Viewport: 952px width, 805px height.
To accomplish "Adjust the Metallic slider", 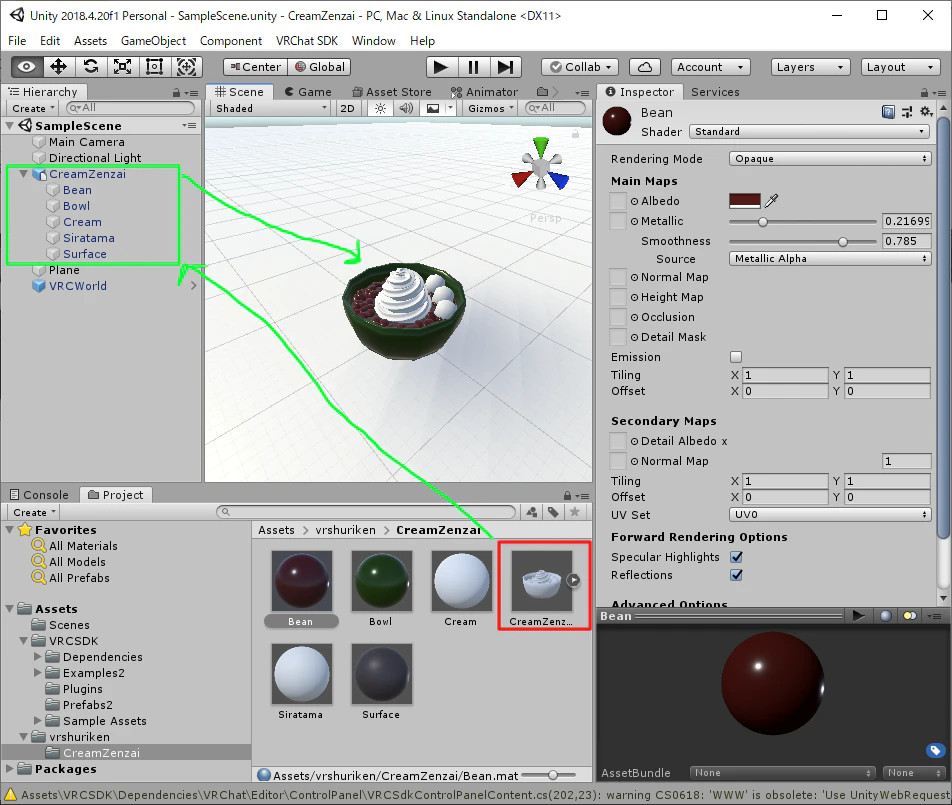I will (x=803, y=222).
